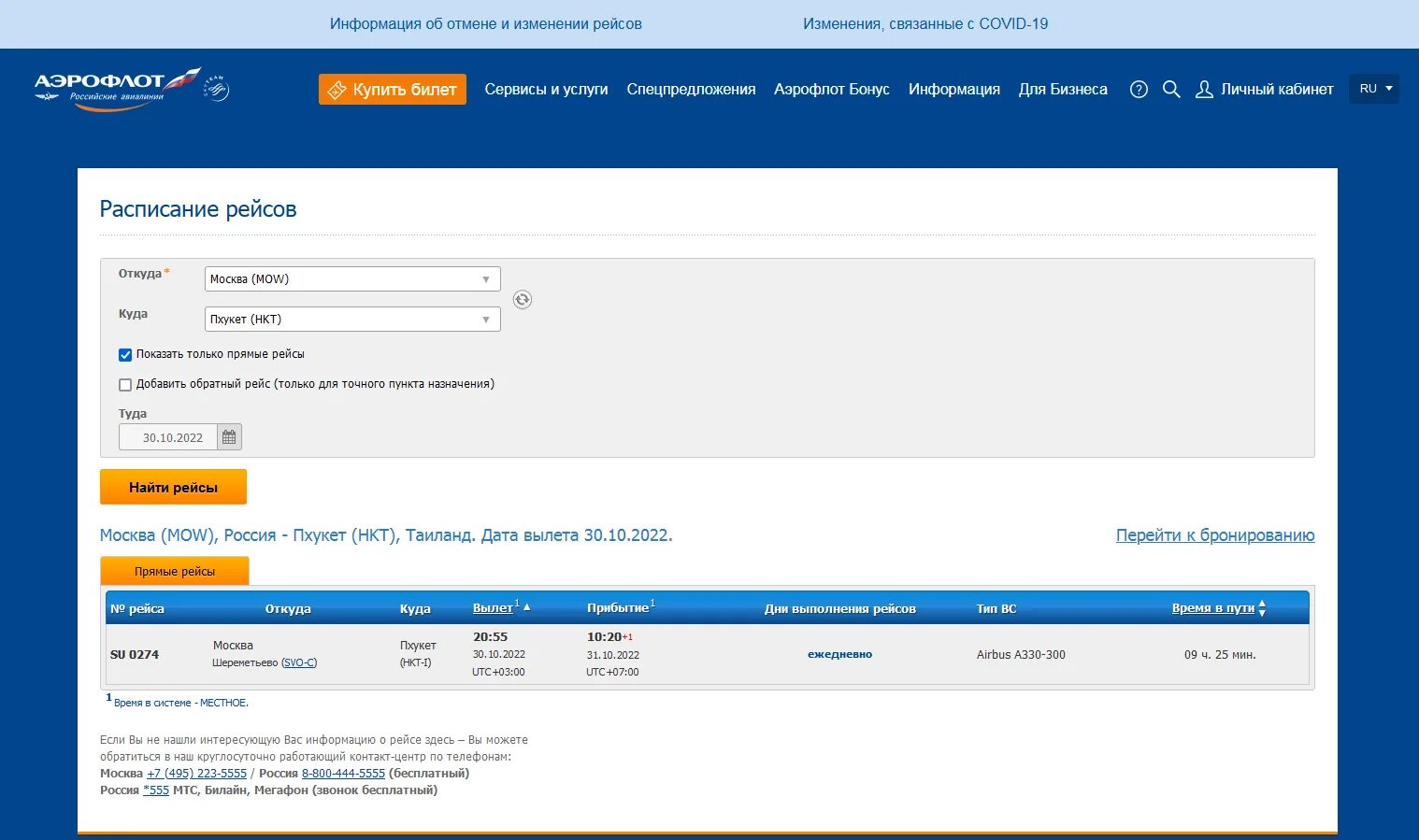
Task: Open Информация menu
Action: (x=954, y=90)
